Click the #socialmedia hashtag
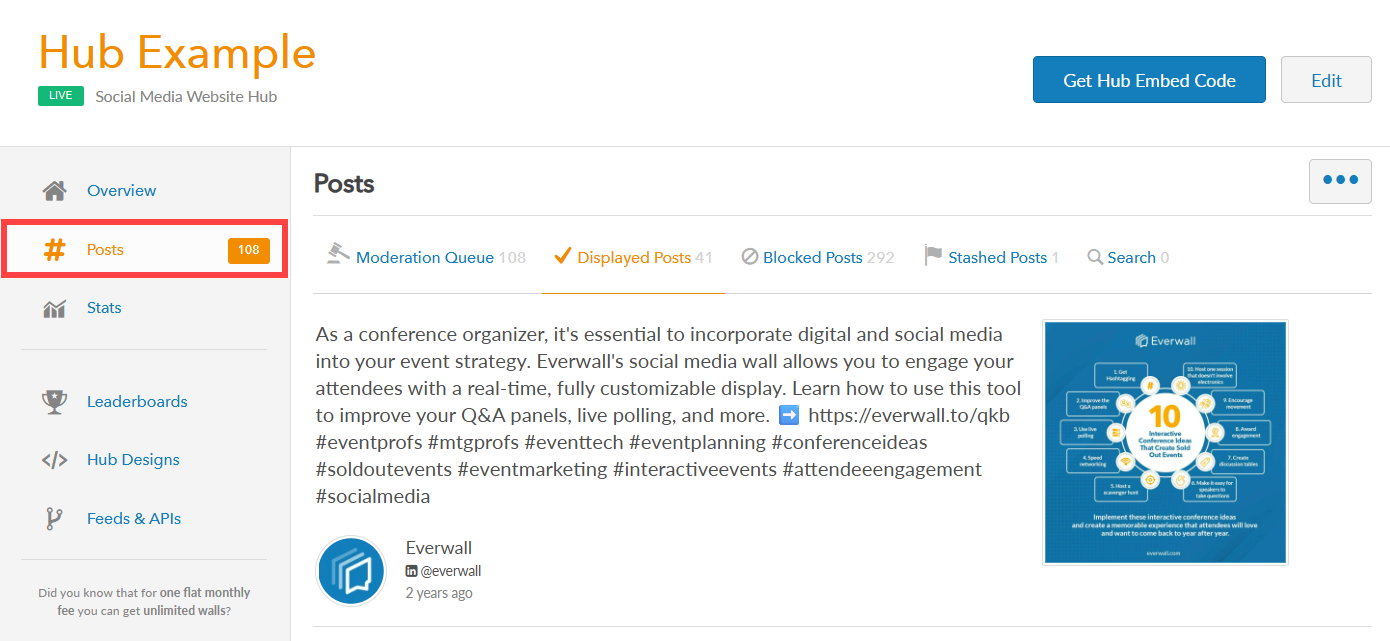 coord(373,496)
